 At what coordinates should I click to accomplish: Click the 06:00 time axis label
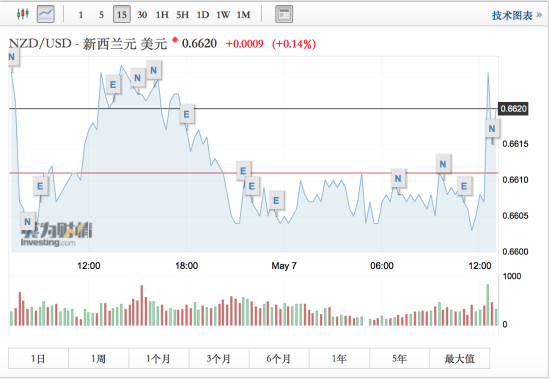382,266
